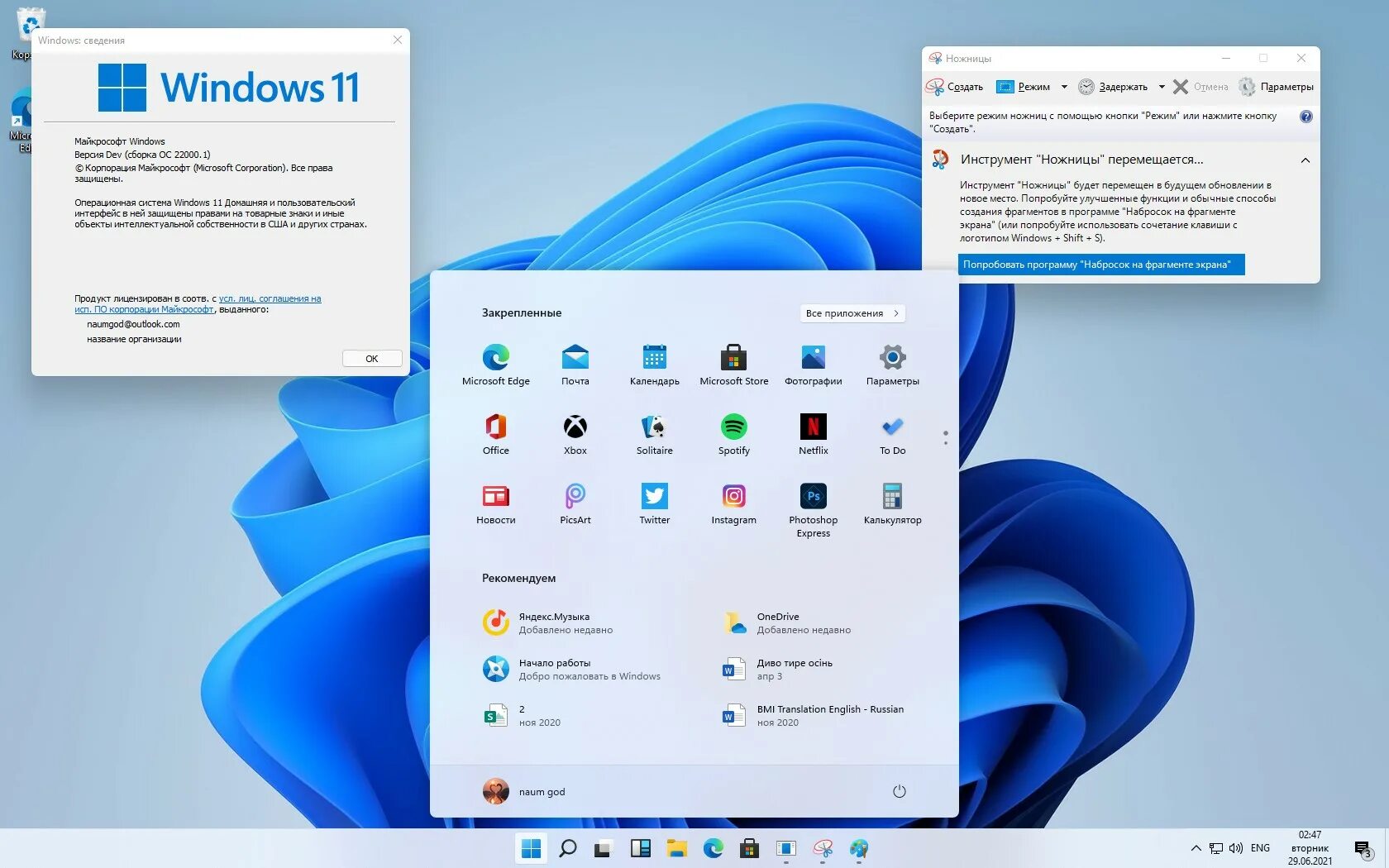Click the Start button on the taskbar
Screen dimensions: 1389x868
point(532,848)
